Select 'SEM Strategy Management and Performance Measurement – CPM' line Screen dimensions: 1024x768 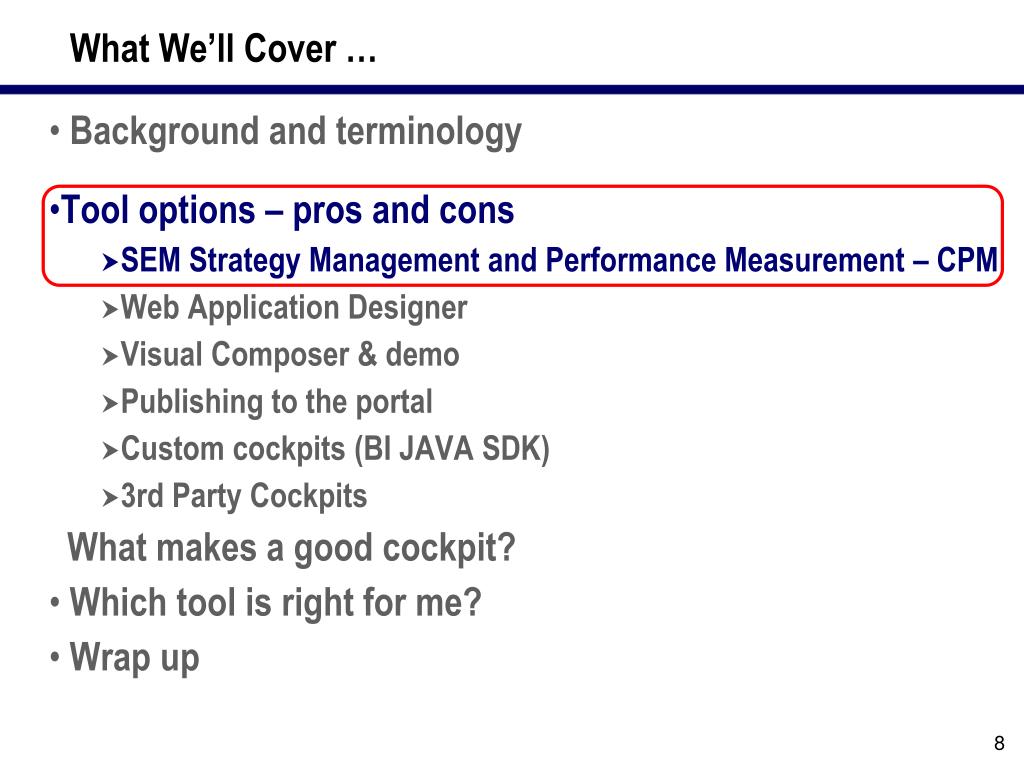tap(559, 261)
